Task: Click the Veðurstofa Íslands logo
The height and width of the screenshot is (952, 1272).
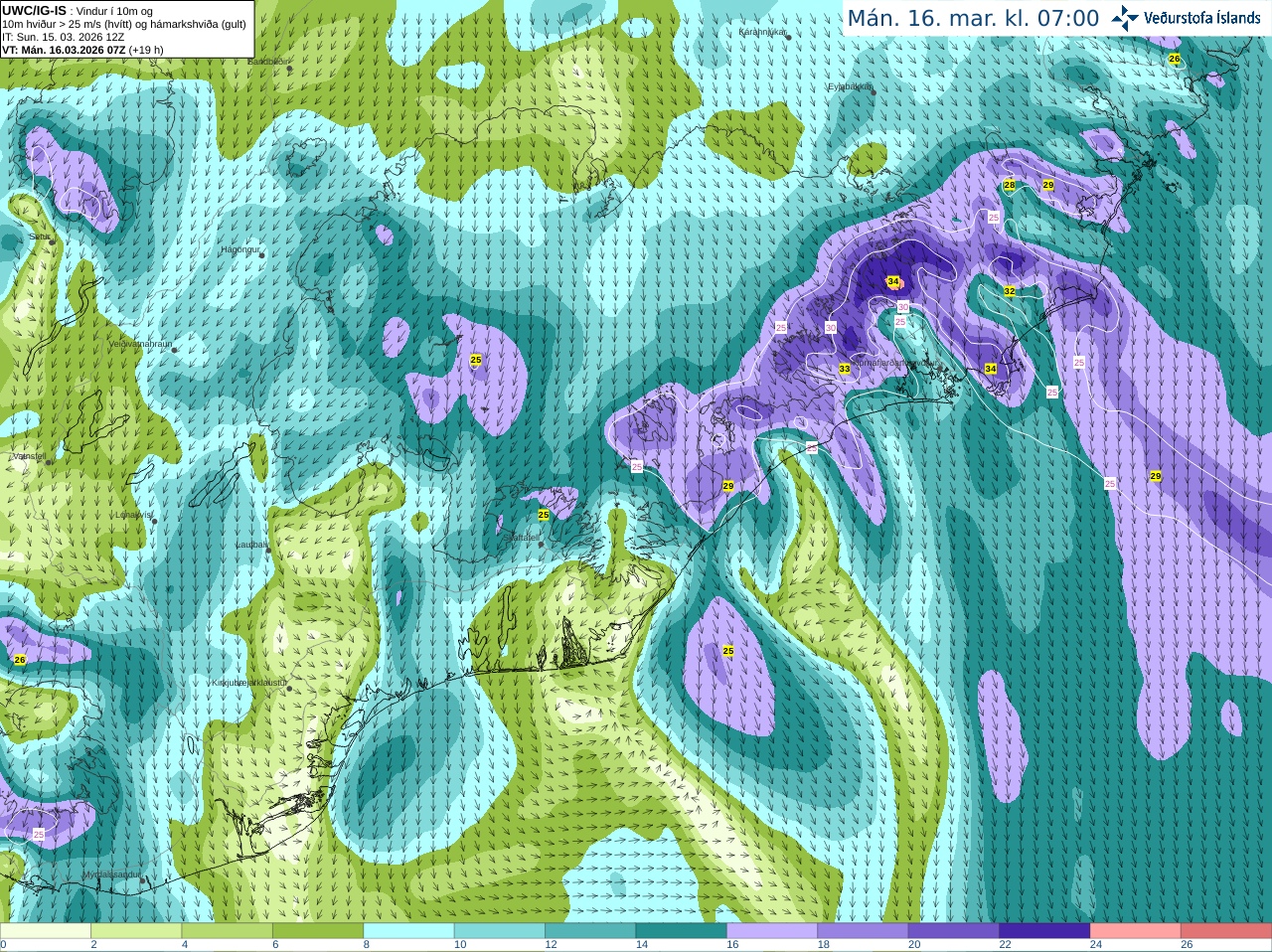Action: [1186, 18]
